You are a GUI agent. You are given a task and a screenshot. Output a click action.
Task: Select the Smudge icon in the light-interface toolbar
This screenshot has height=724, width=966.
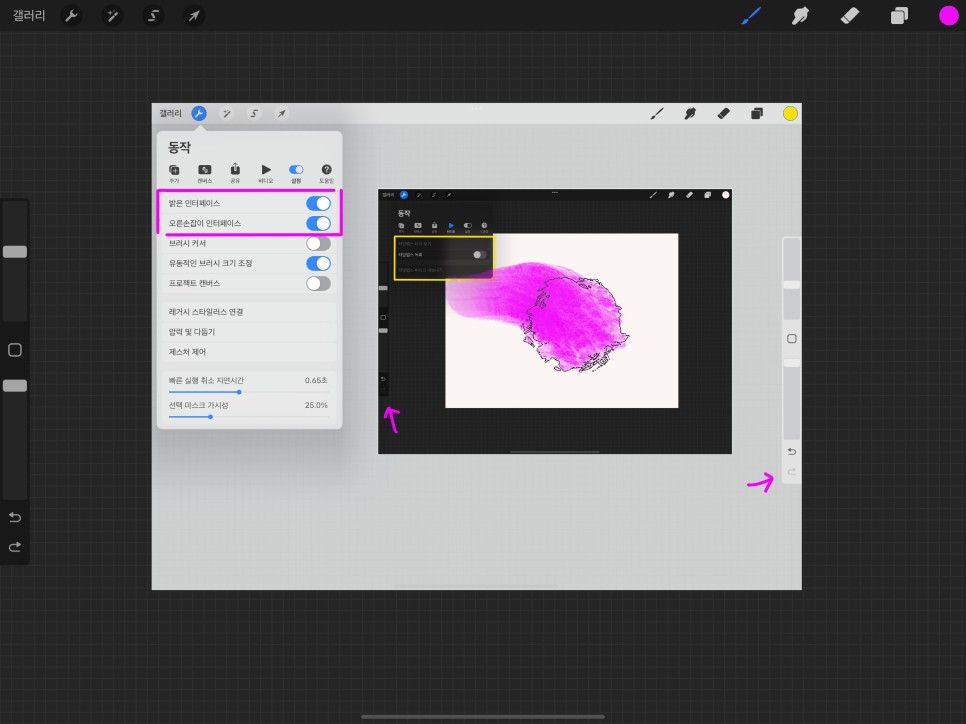690,113
